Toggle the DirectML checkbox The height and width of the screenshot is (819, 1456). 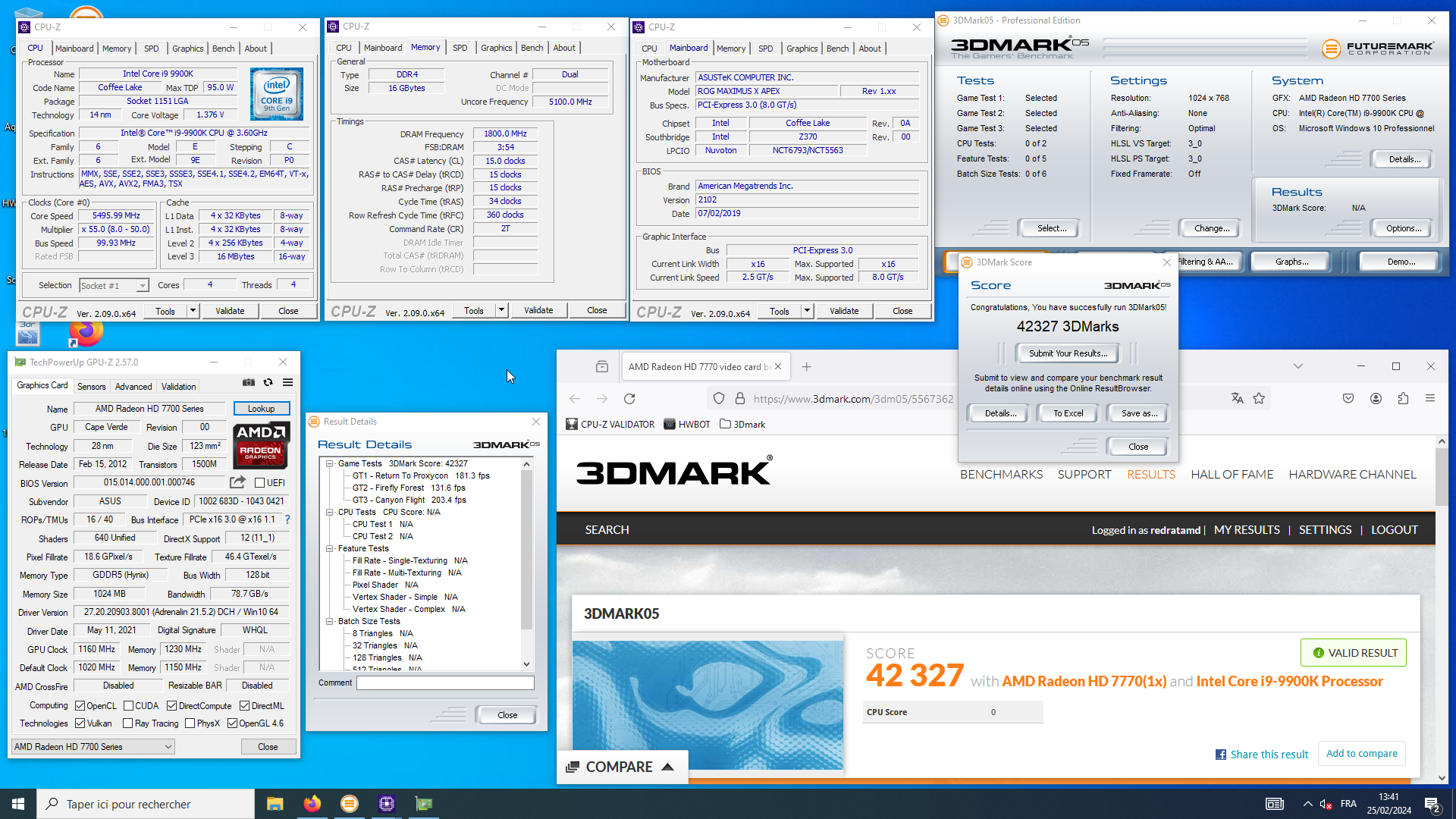point(245,705)
